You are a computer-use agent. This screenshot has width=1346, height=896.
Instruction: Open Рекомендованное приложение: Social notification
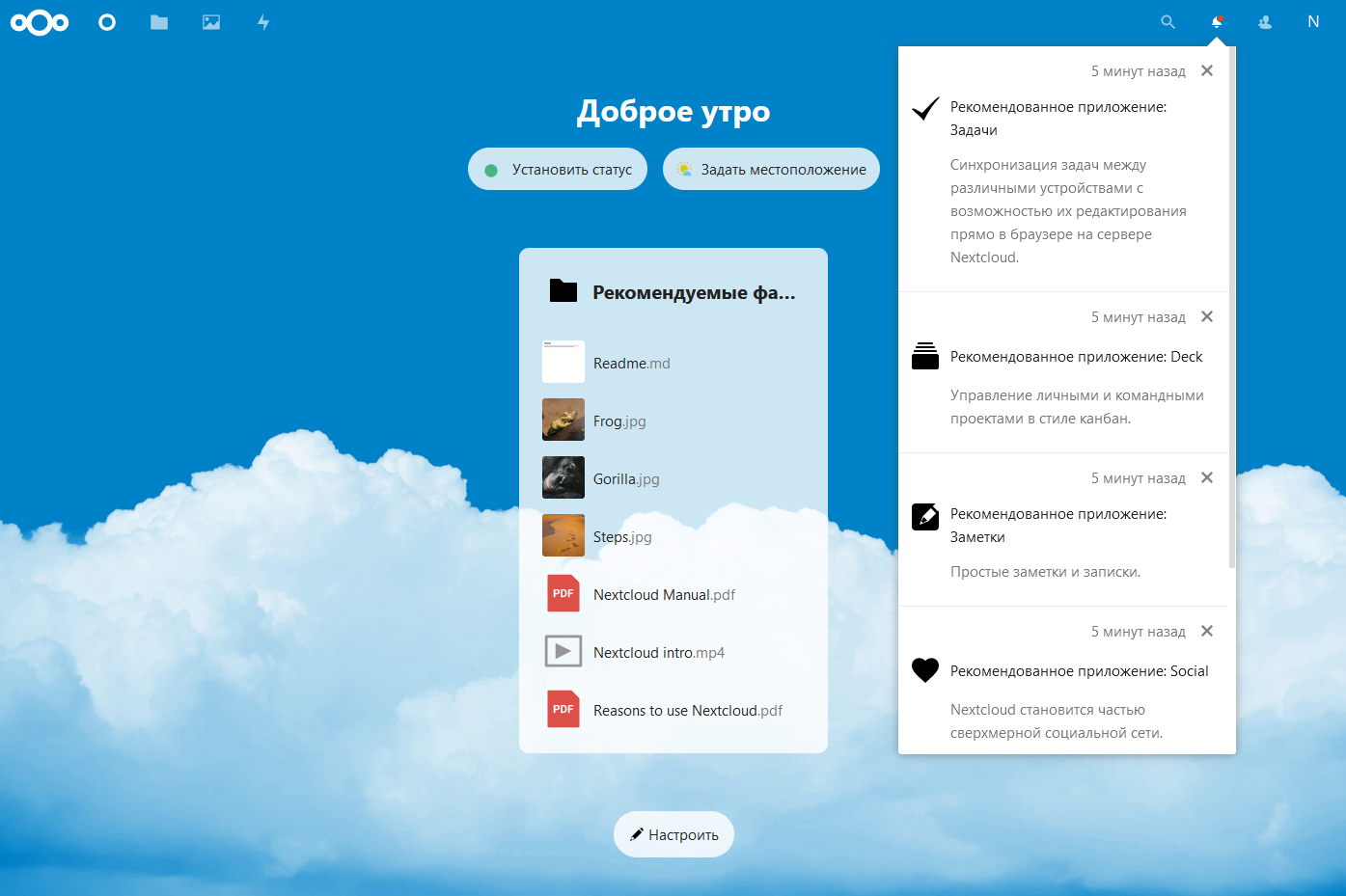click(x=1063, y=681)
